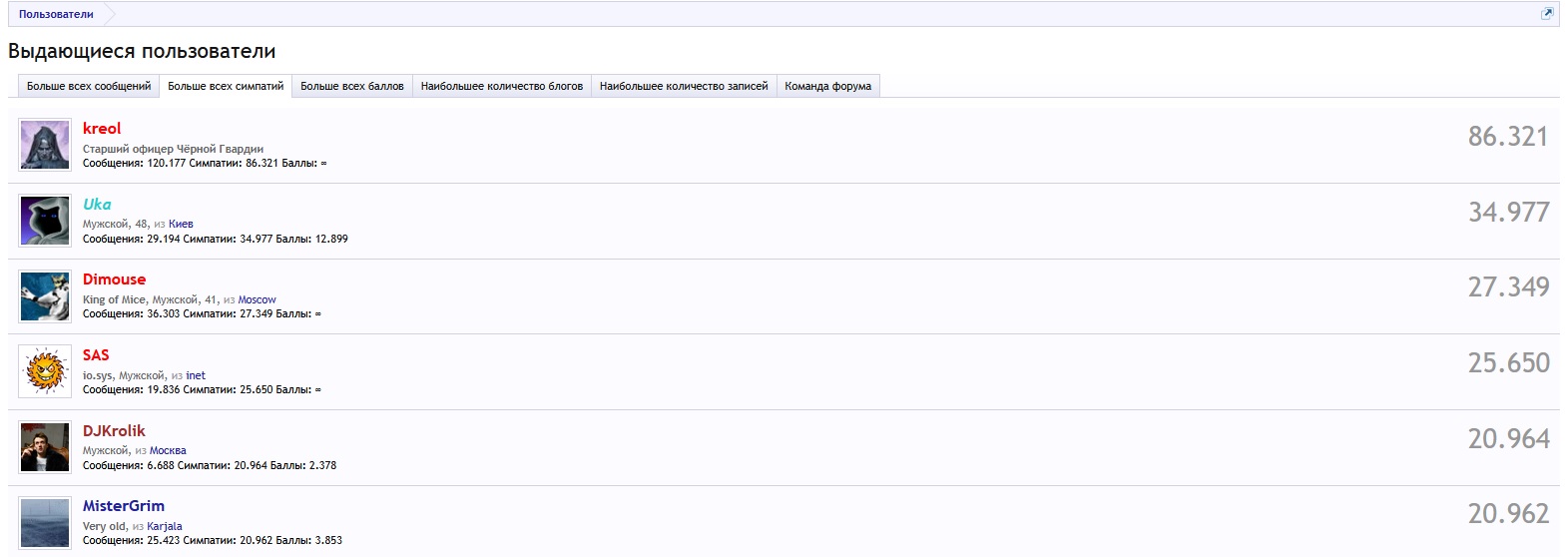Screen dimensions: 1568x557
Task: Open Dimouse's profile via the username
Action: click(114, 279)
